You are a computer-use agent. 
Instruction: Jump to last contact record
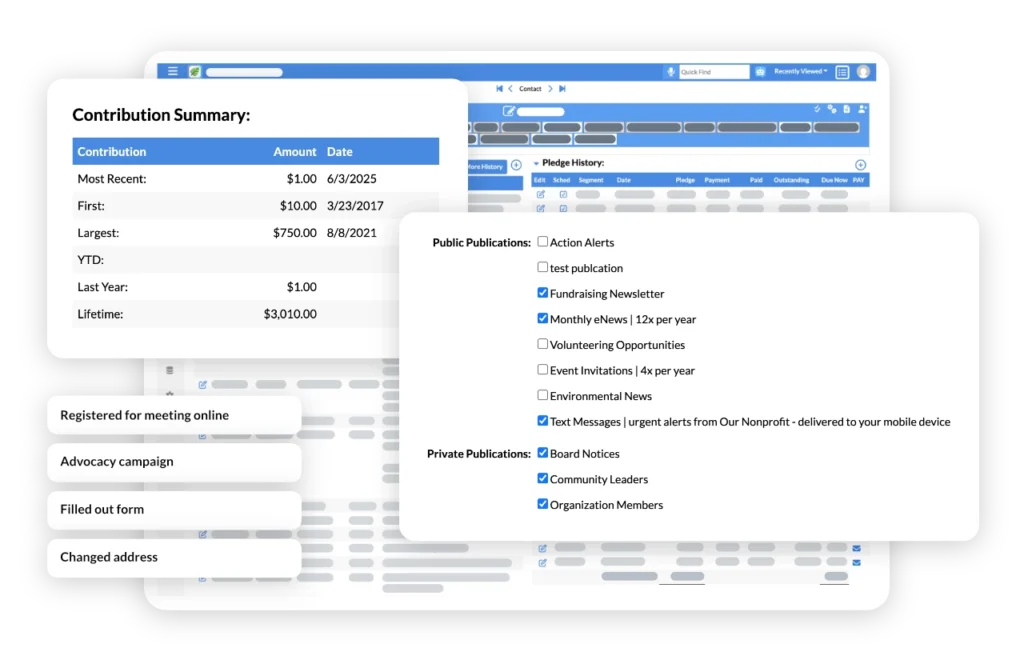[562, 89]
